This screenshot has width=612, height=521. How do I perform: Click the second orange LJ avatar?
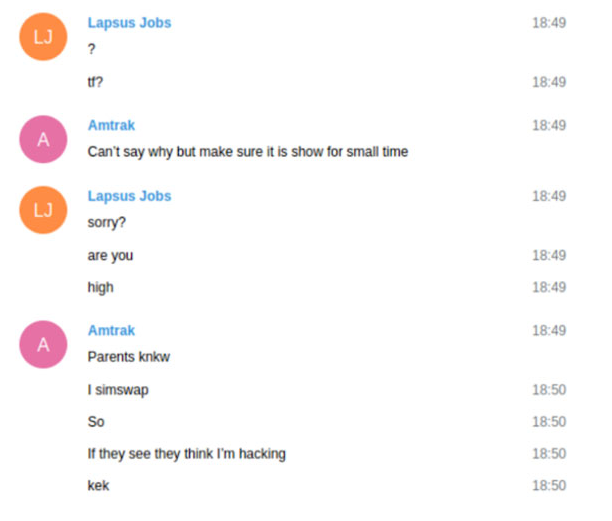tap(43, 210)
